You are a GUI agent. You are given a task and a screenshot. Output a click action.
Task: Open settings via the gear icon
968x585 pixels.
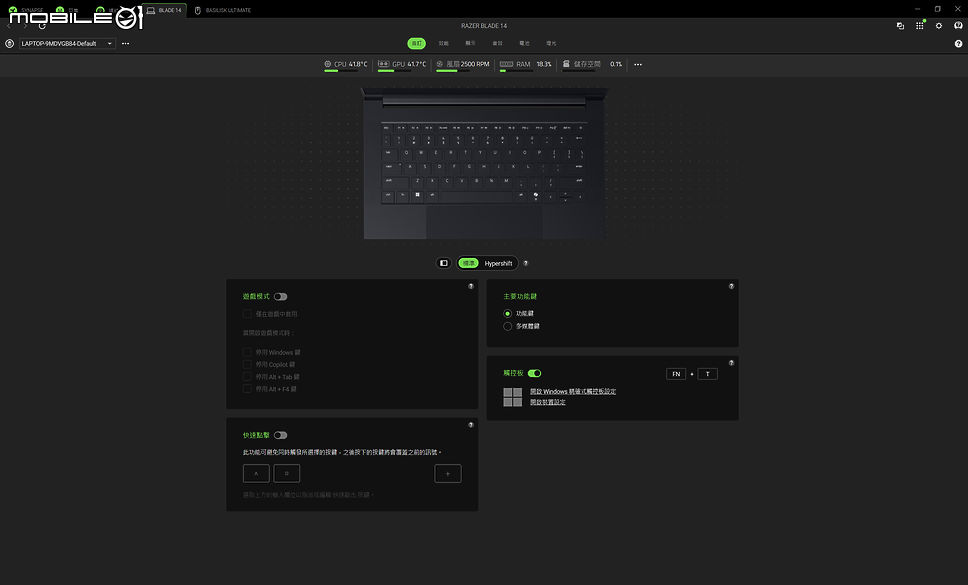(x=939, y=26)
